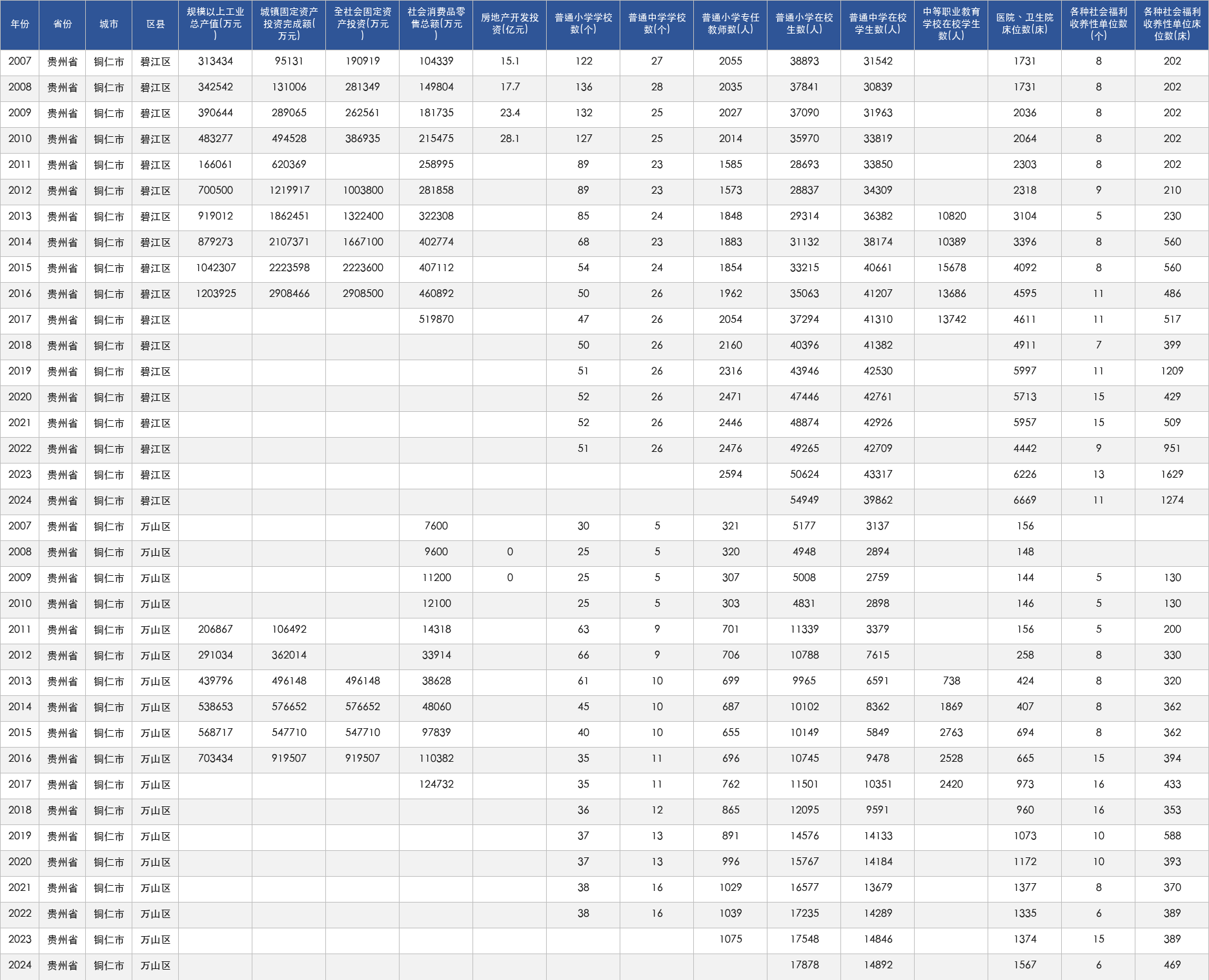Select the 区县 column header
Screen dimensions: 1209x980
click(156, 25)
